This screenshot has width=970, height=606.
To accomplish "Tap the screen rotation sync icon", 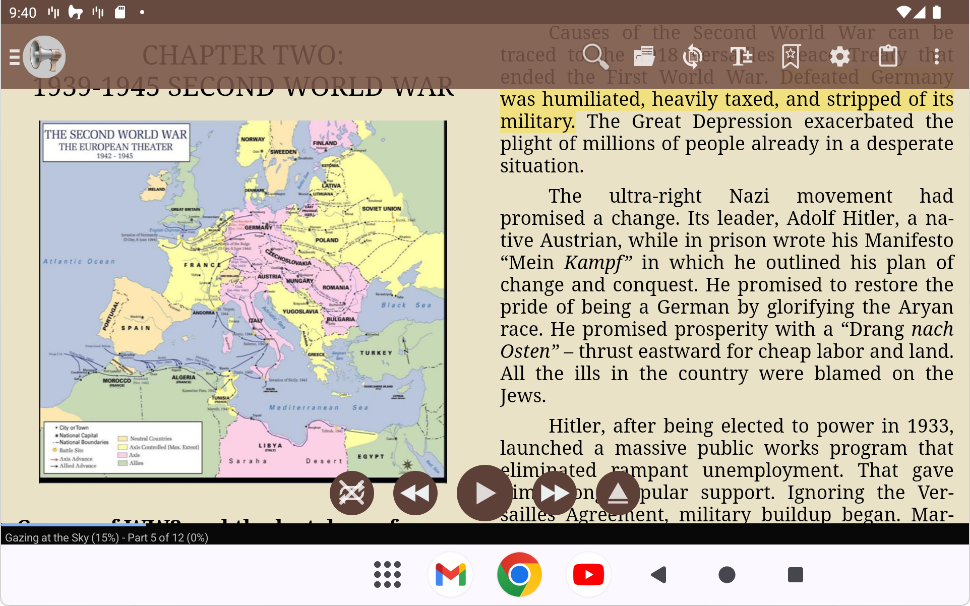I will [x=692, y=56].
